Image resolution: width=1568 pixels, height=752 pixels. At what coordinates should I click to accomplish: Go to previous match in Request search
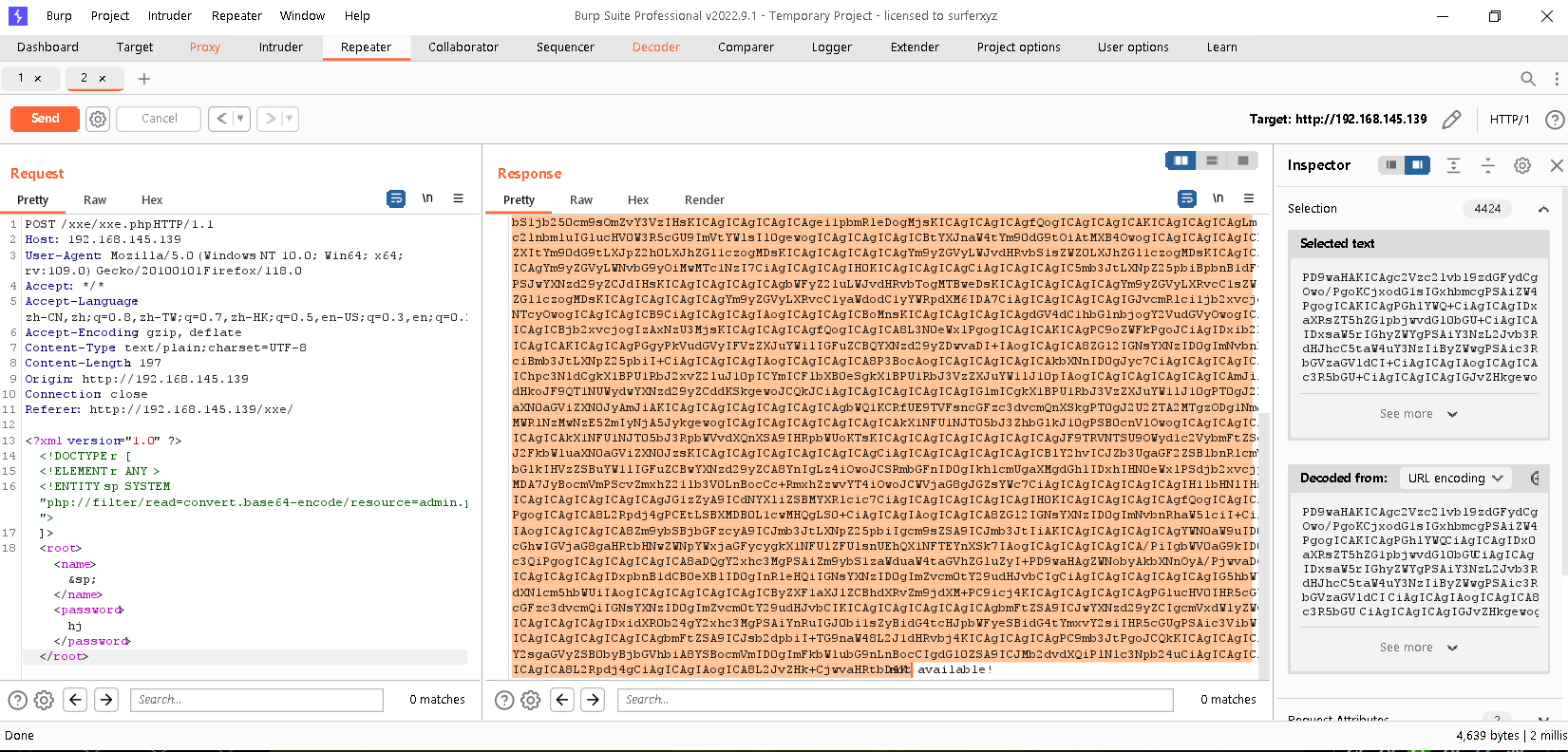(76, 700)
